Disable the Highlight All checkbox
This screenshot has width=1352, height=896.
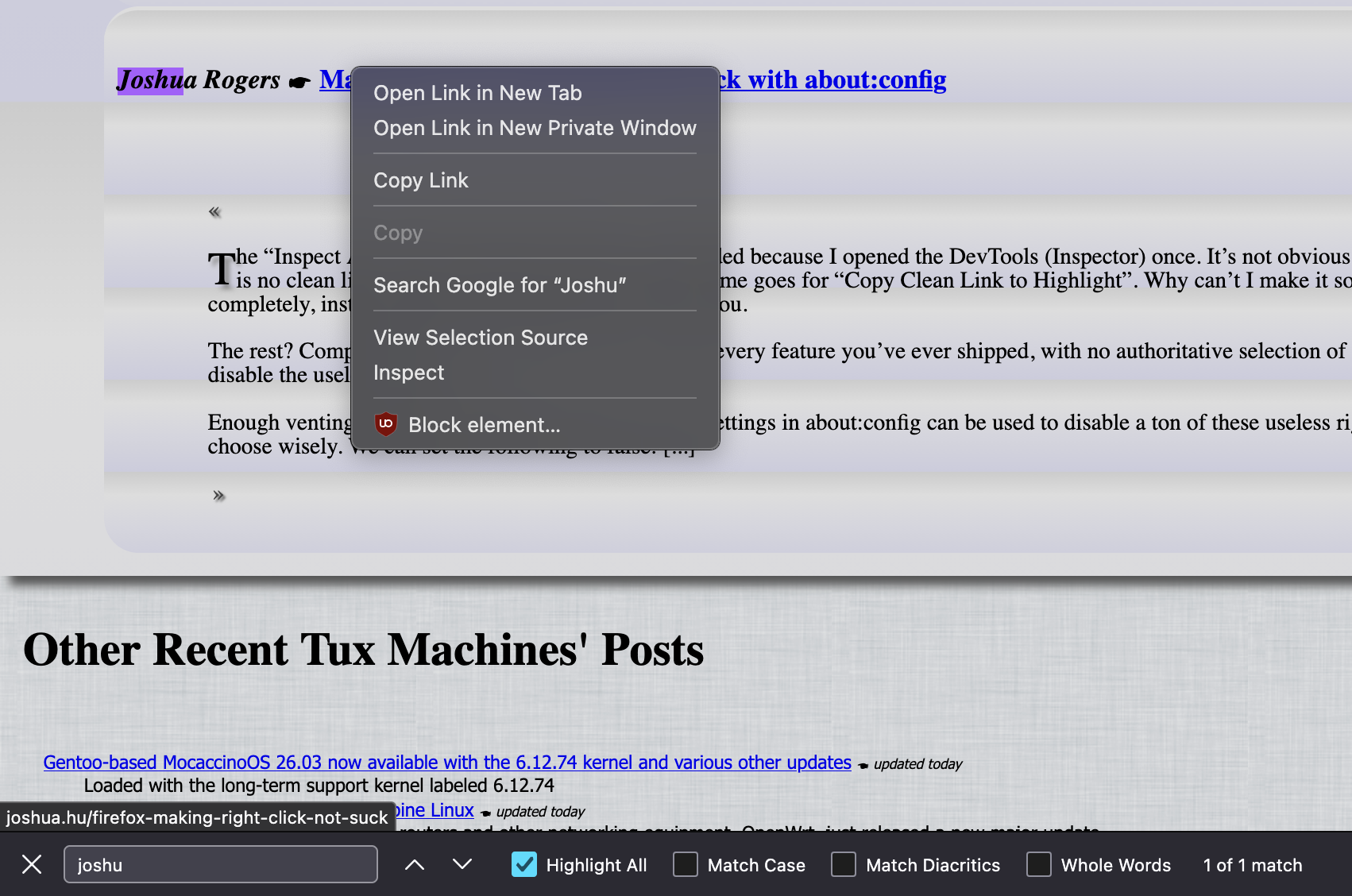[524, 864]
